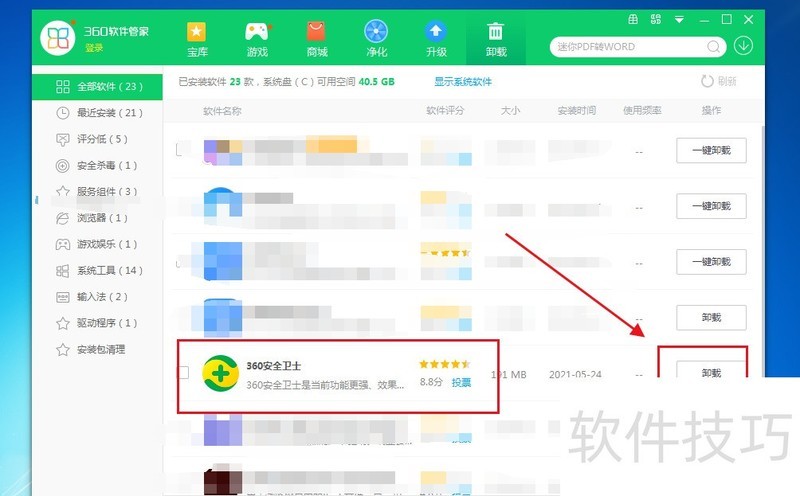Click the 登录 login link
The height and width of the screenshot is (496, 800).
click(x=94, y=48)
